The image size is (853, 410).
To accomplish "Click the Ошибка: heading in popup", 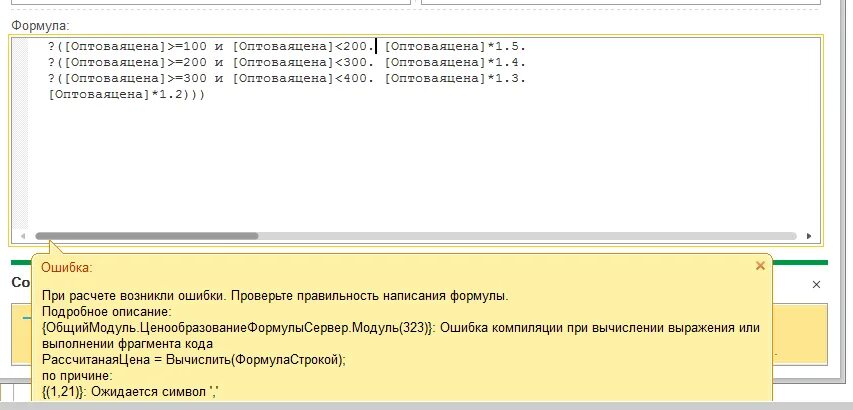I will coord(67,268).
